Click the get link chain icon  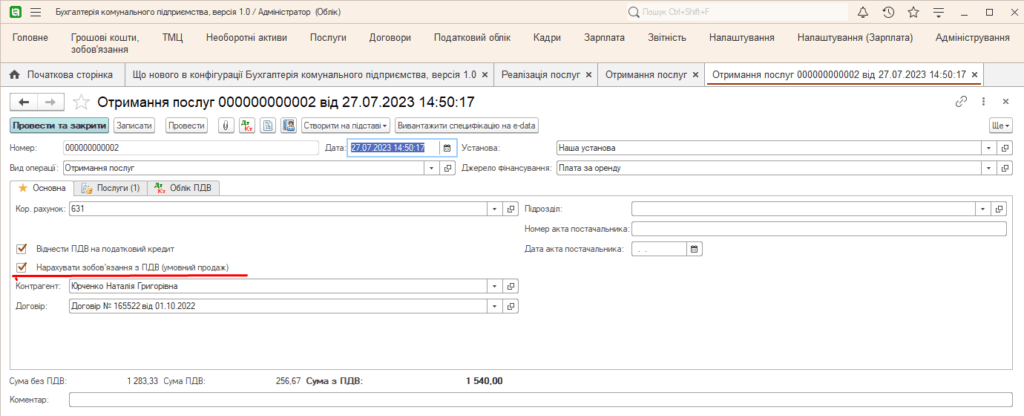click(x=961, y=102)
